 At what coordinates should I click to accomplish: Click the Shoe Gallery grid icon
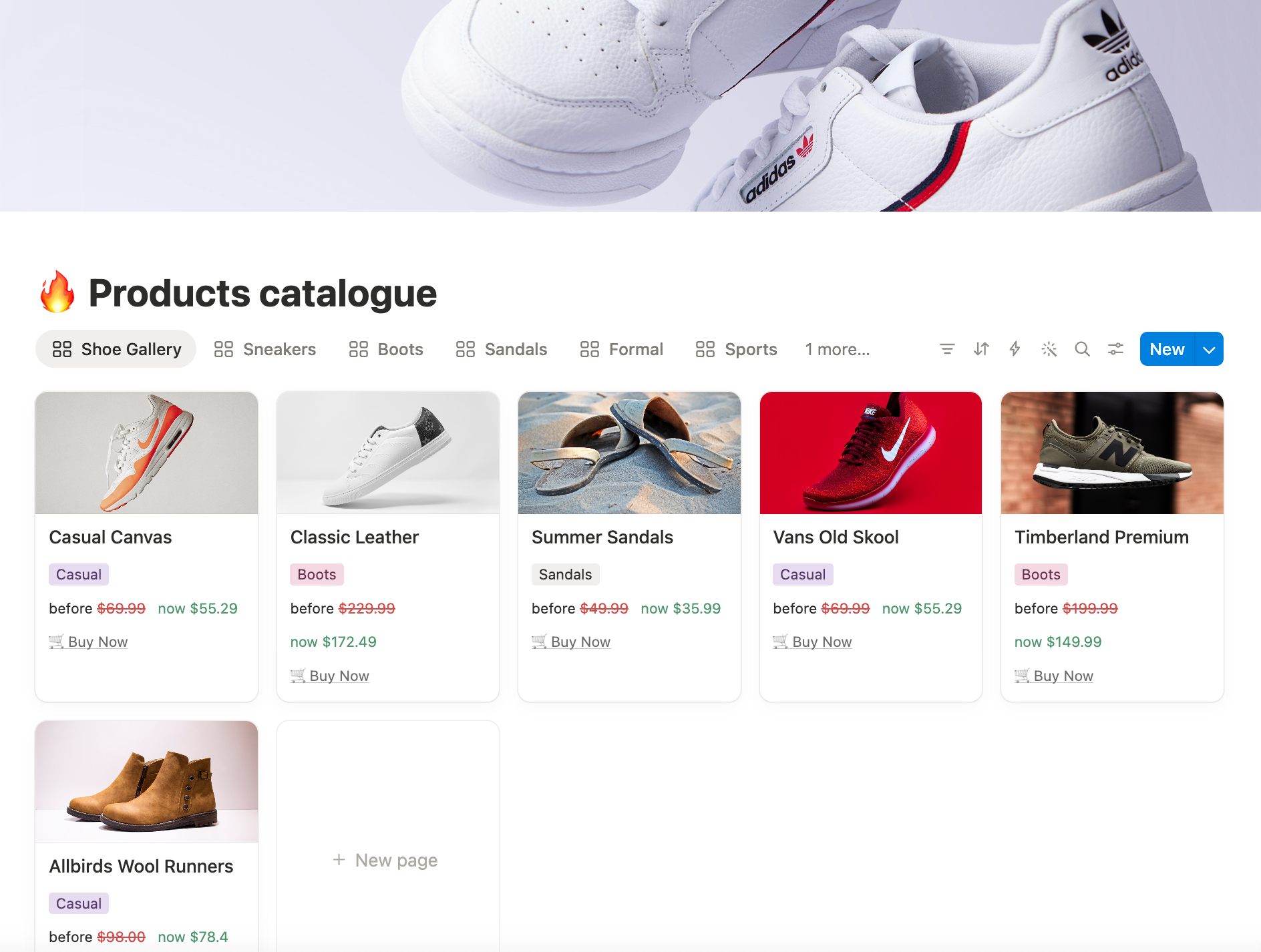pos(62,349)
